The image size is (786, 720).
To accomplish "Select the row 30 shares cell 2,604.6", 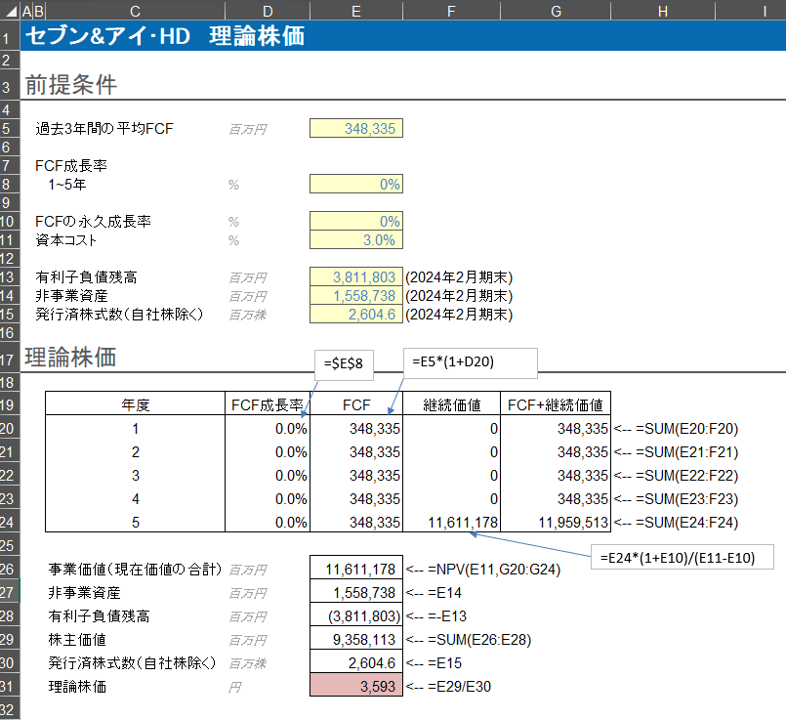I will pyautogui.click(x=356, y=662).
